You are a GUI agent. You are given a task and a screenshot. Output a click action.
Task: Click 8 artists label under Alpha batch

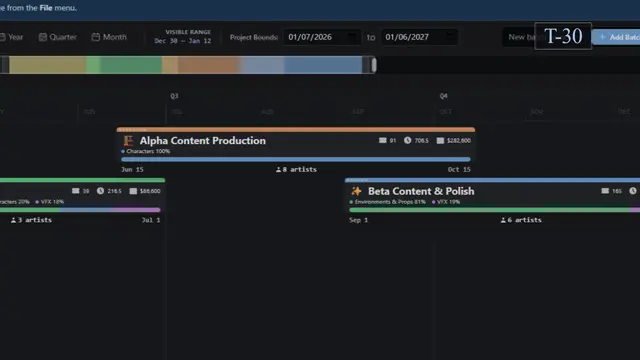[296, 169]
